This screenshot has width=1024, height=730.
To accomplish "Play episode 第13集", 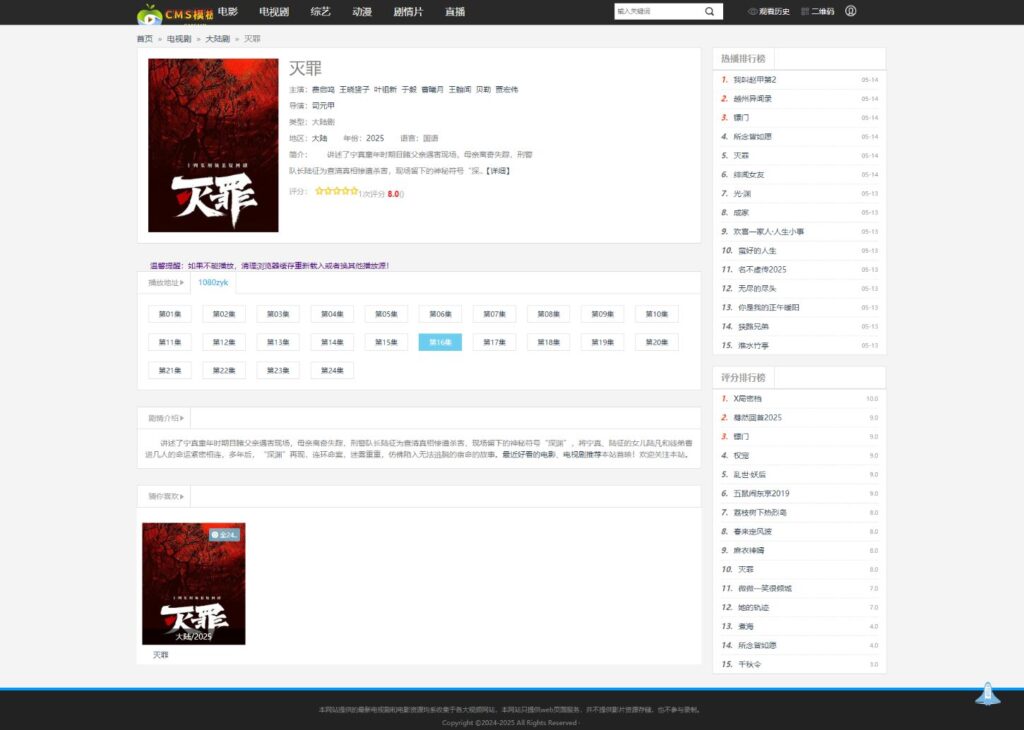I will 278,342.
